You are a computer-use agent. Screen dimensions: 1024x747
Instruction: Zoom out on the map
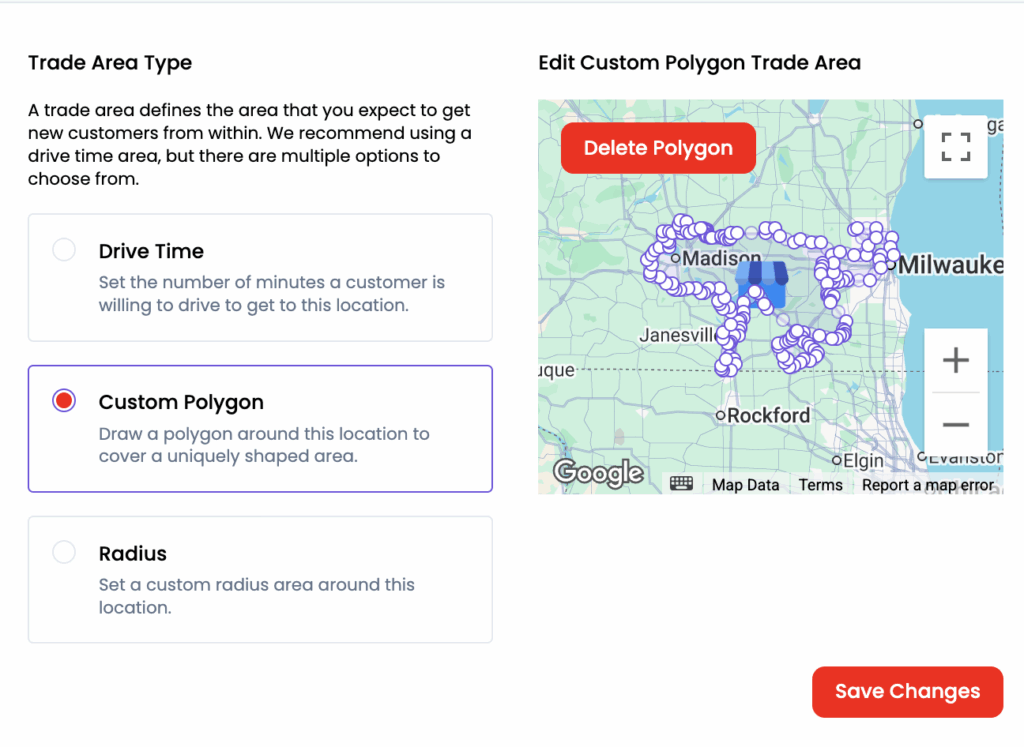click(956, 425)
